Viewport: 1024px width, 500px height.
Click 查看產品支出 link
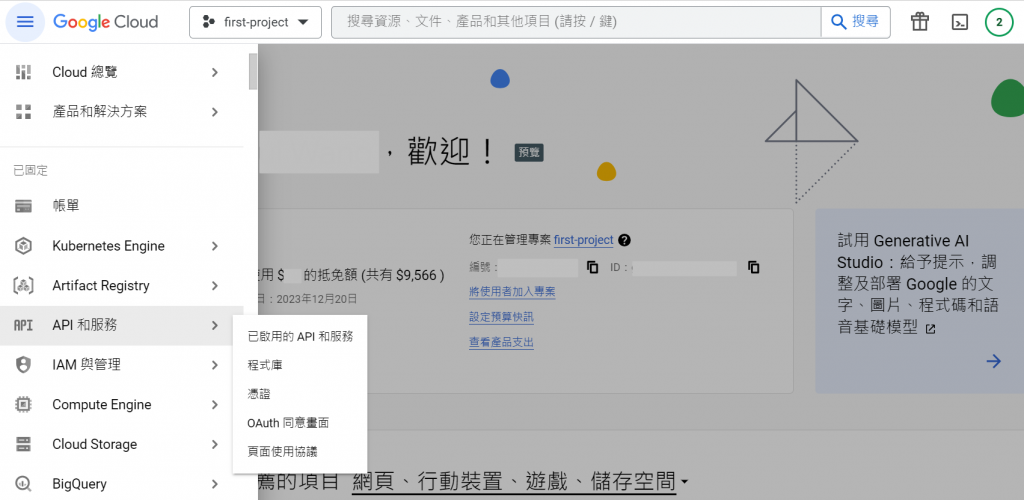tap(501, 342)
